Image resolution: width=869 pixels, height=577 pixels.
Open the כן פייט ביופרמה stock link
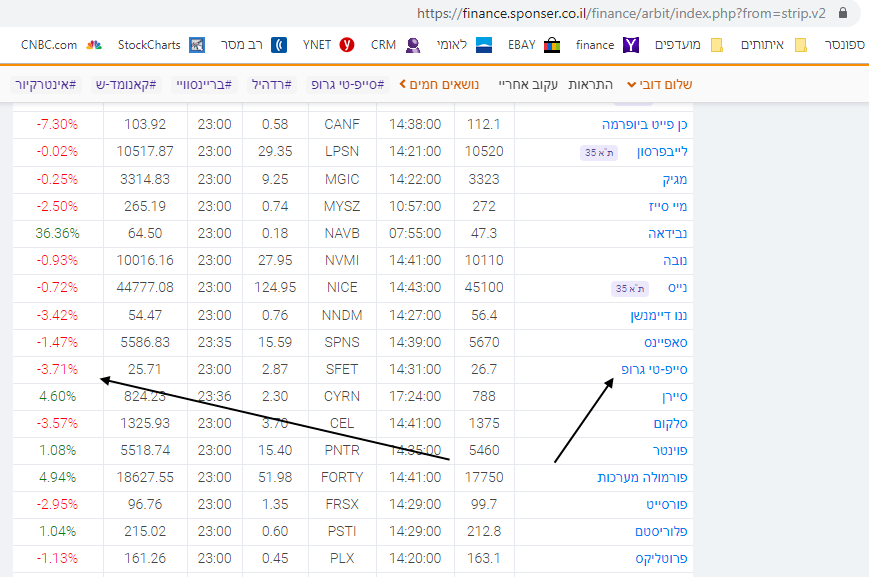(x=645, y=124)
